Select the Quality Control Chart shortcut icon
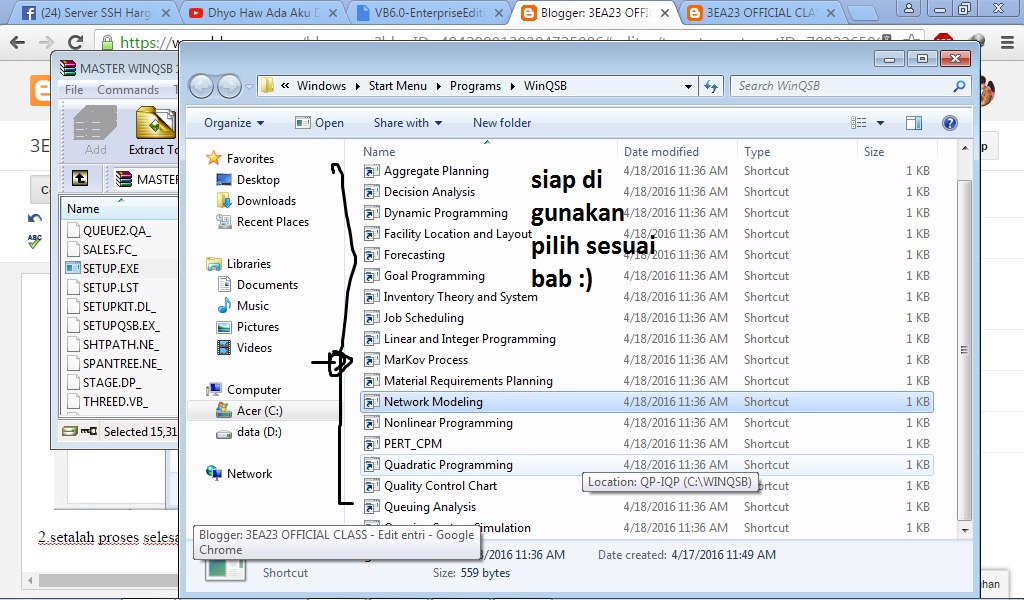The width and height of the screenshot is (1024, 600). click(x=372, y=486)
